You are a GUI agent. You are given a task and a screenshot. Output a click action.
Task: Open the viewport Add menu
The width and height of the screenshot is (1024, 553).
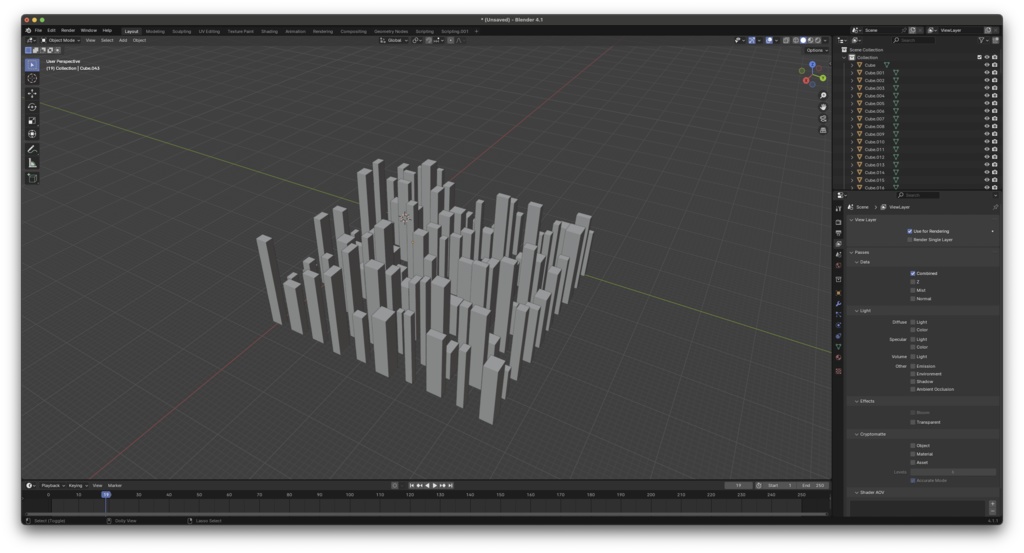tap(123, 40)
